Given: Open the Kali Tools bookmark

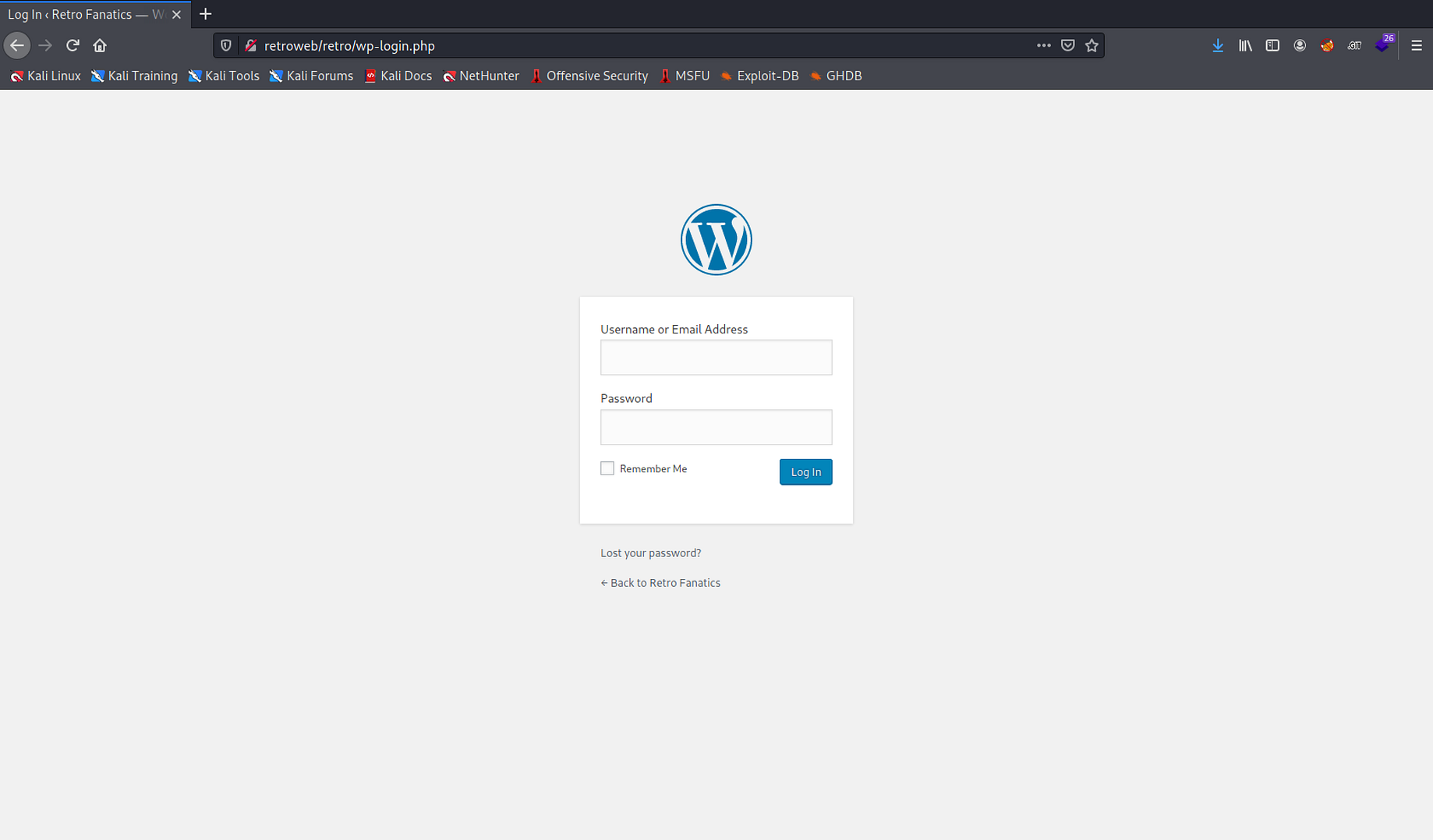Looking at the screenshot, I should 224,76.
